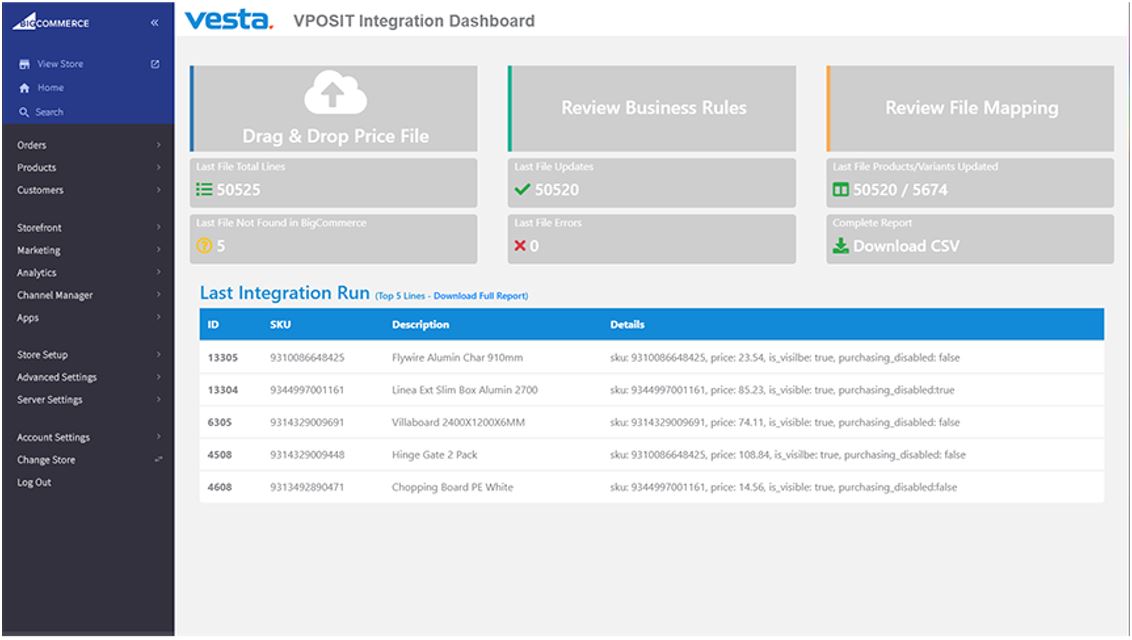Click the Search magnifier icon
The image size is (1132, 640).
point(24,113)
